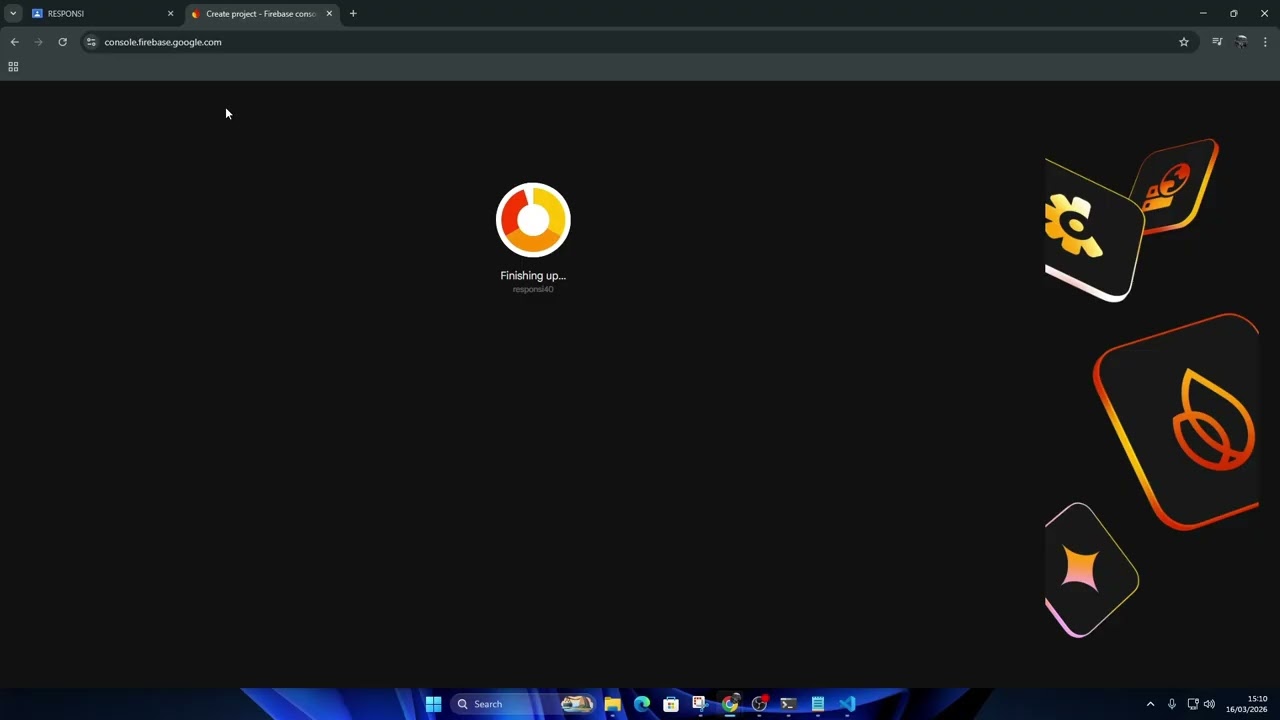The height and width of the screenshot is (720, 1280).
Task: Open the clock and date showing 15:10
Action: 1247,704
